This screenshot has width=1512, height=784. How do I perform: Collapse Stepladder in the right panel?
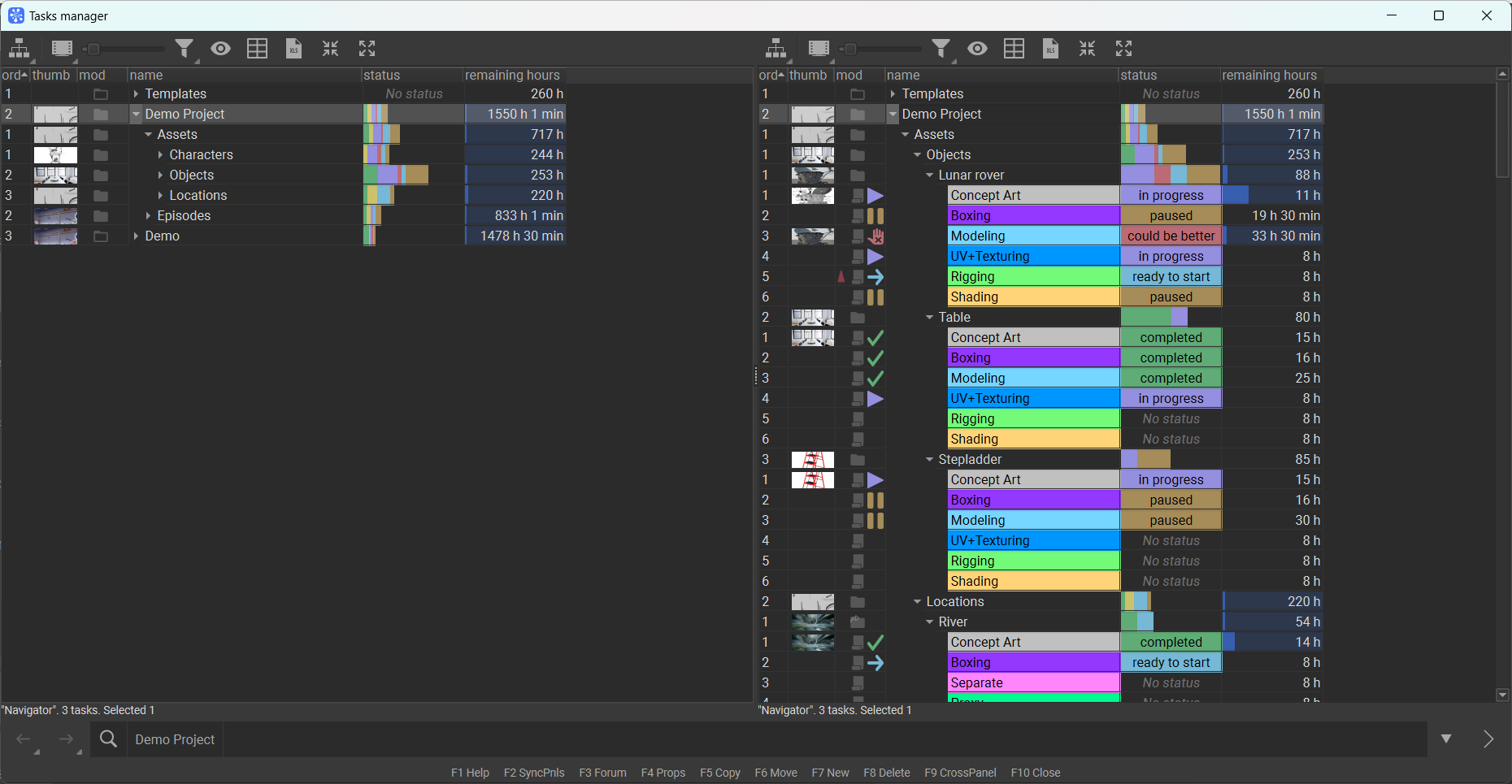(929, 460)
